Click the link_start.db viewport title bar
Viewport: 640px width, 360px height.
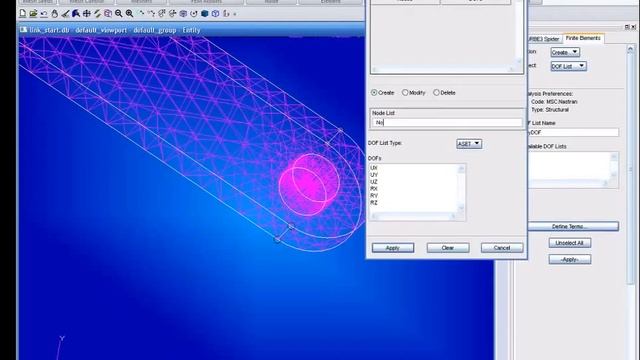[x=192, y=30]
